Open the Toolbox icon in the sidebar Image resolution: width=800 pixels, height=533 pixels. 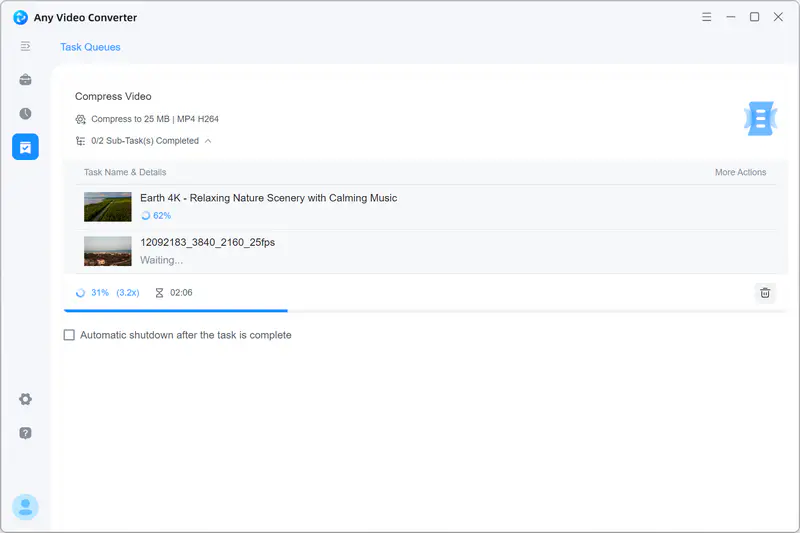(x=25, y=80)
